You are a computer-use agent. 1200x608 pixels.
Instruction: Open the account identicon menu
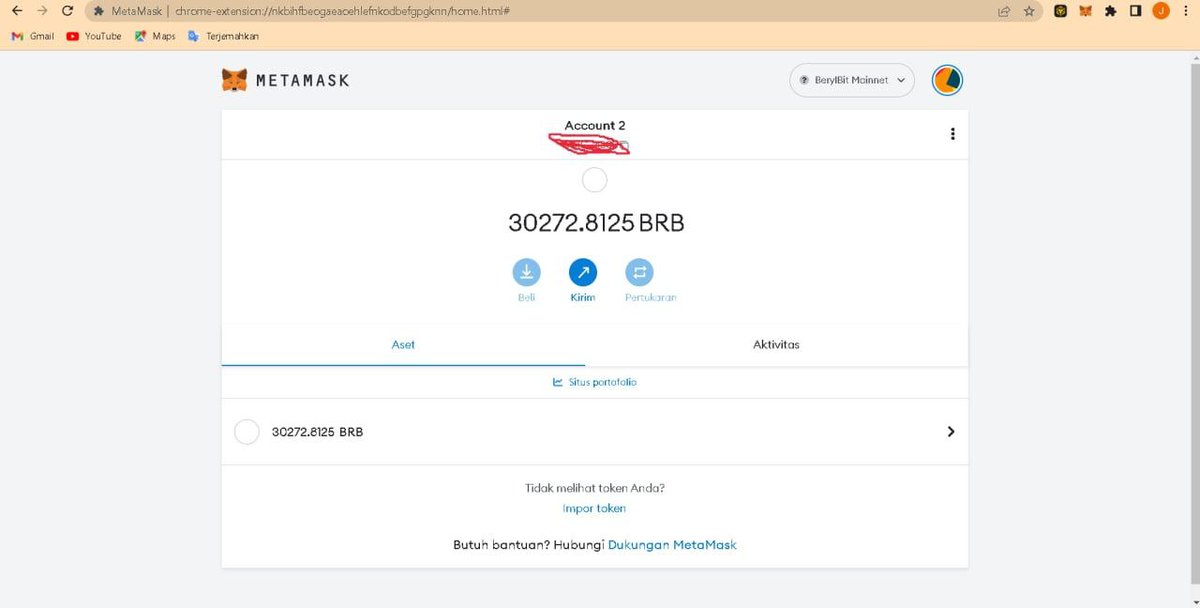click(x=947, y=80)
